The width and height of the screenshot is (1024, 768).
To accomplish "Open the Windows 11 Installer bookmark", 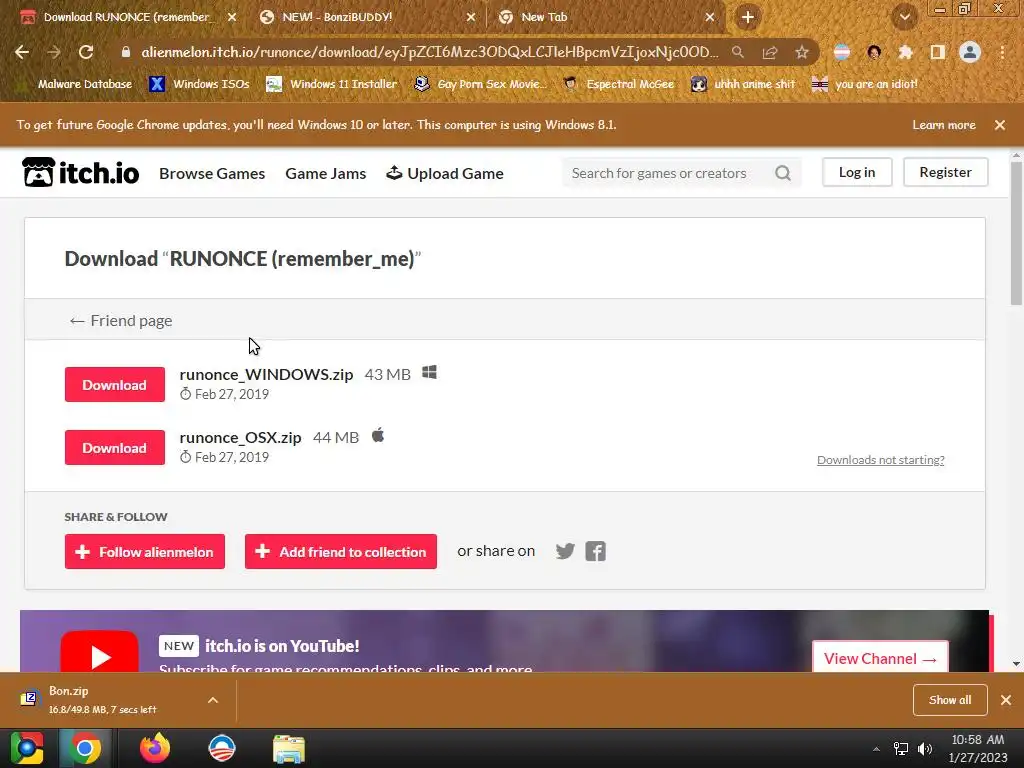I will pos(332,84).
